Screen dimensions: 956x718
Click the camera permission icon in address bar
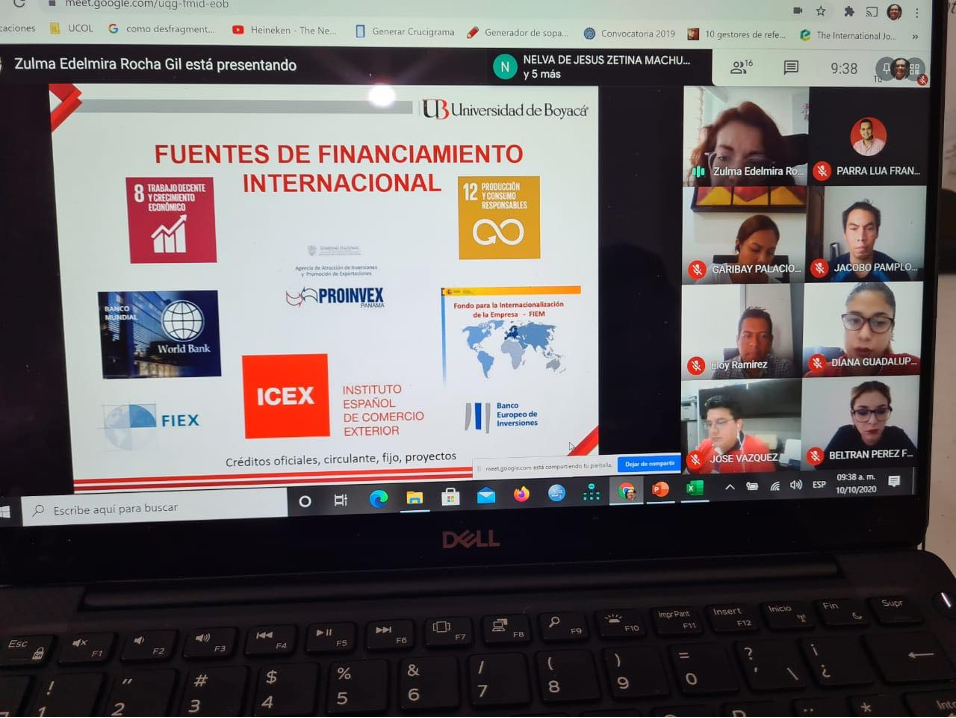pos(797,10)
